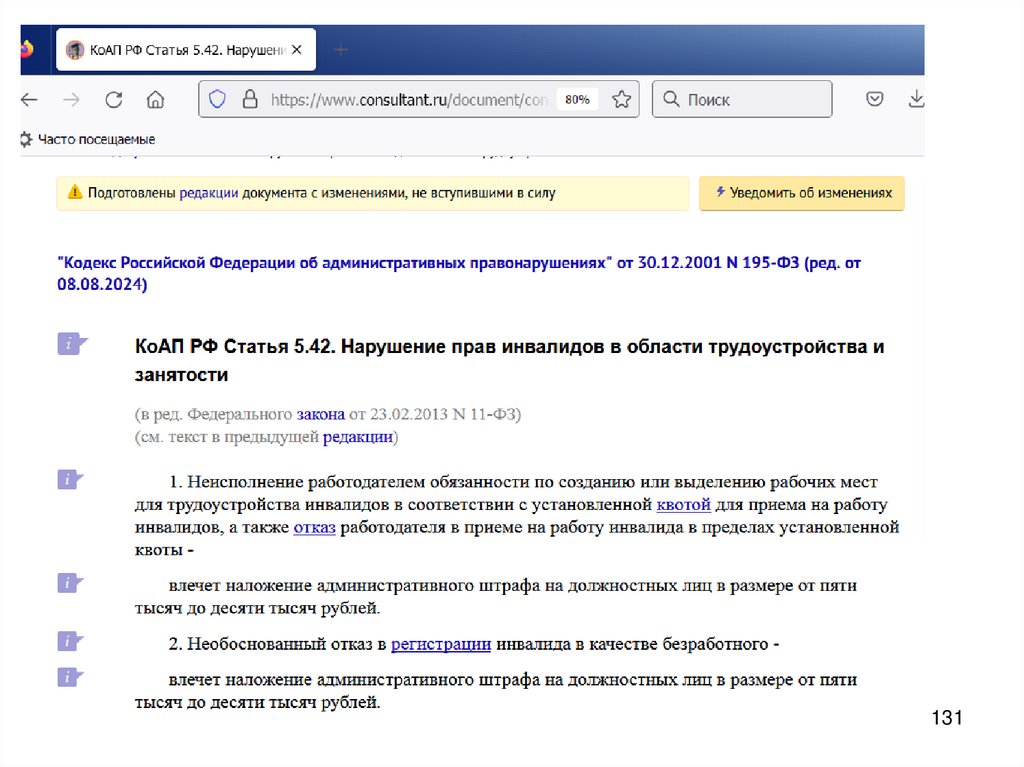Open a new tab with plus button
The image size is (1024, 767).
coord(341,49)
